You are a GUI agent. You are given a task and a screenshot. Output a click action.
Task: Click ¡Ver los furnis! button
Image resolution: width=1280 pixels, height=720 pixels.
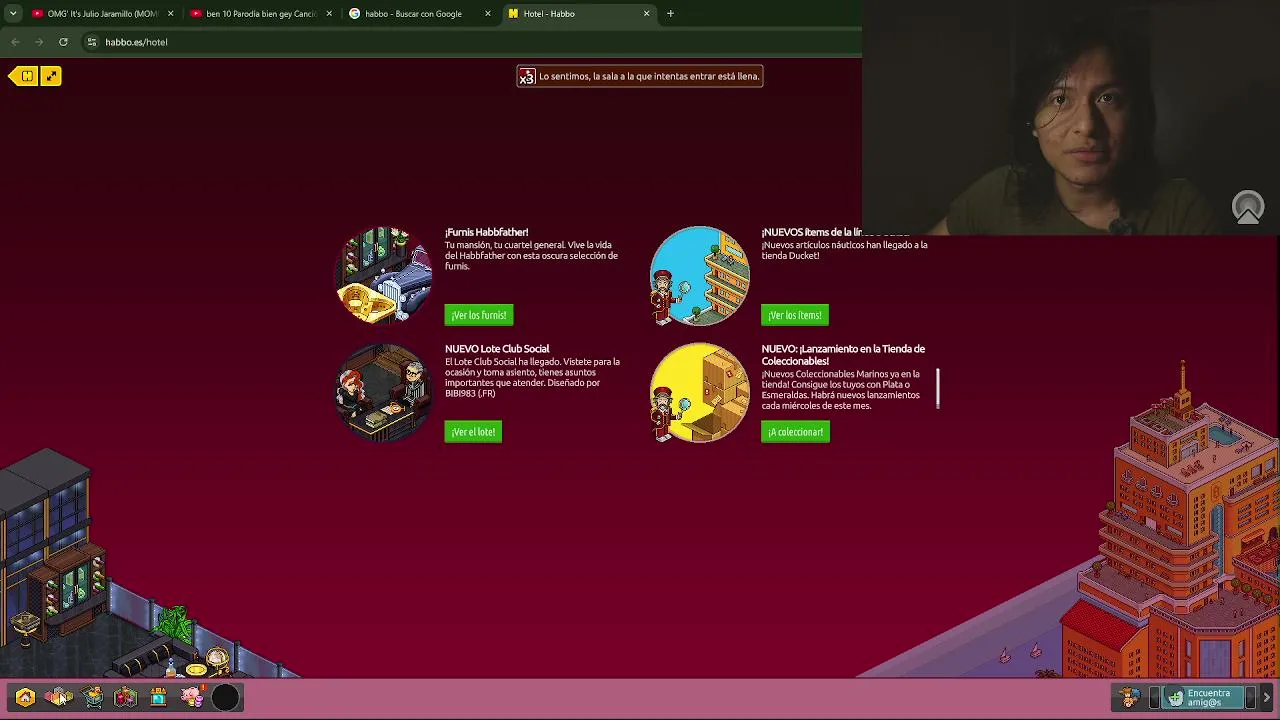click(479, 315)
